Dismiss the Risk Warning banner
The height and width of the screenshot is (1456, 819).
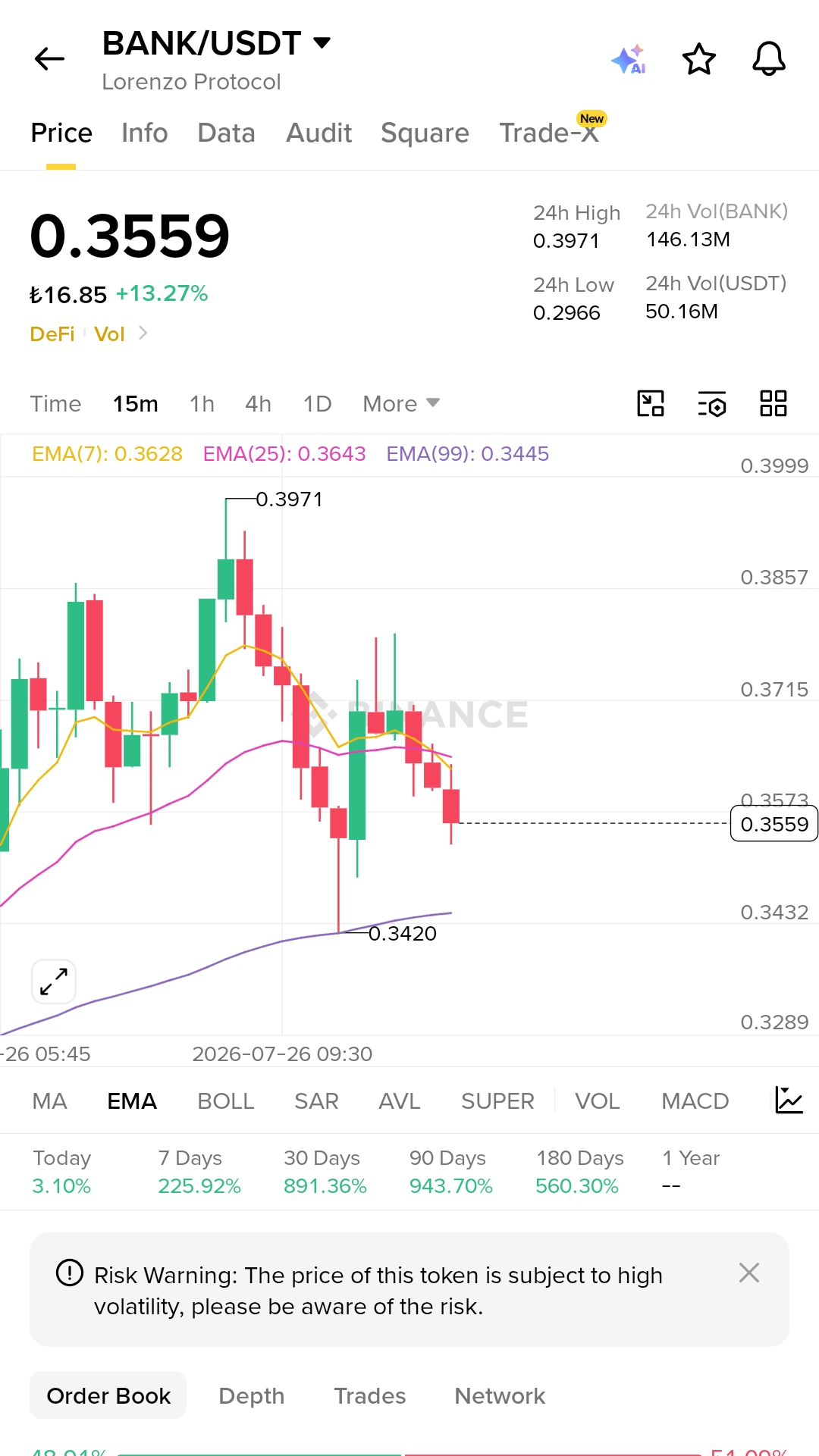click(749, 1273)
